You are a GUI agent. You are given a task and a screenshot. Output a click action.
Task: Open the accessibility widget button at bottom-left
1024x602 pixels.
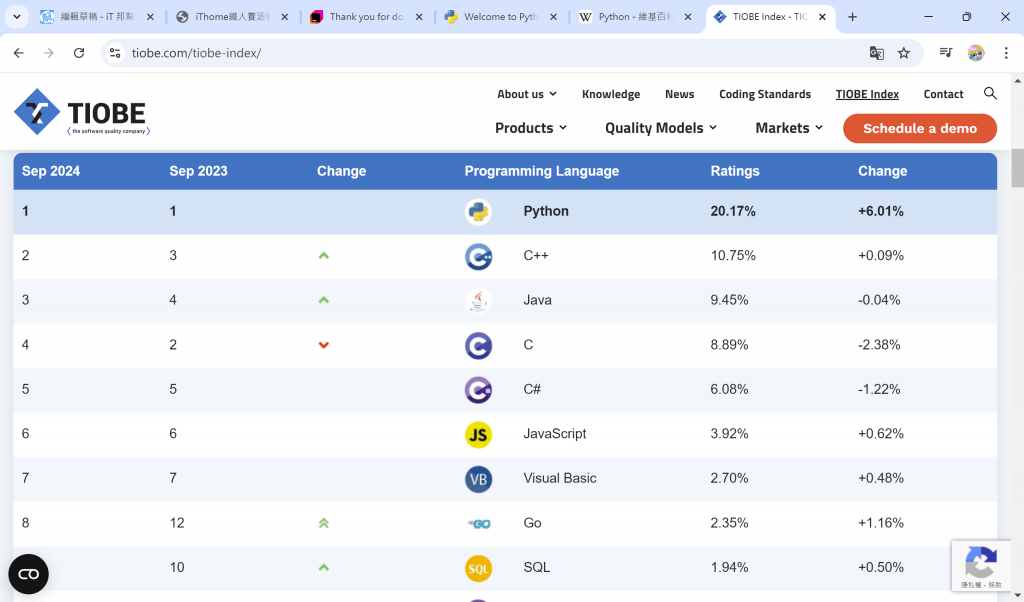[28, 574]
